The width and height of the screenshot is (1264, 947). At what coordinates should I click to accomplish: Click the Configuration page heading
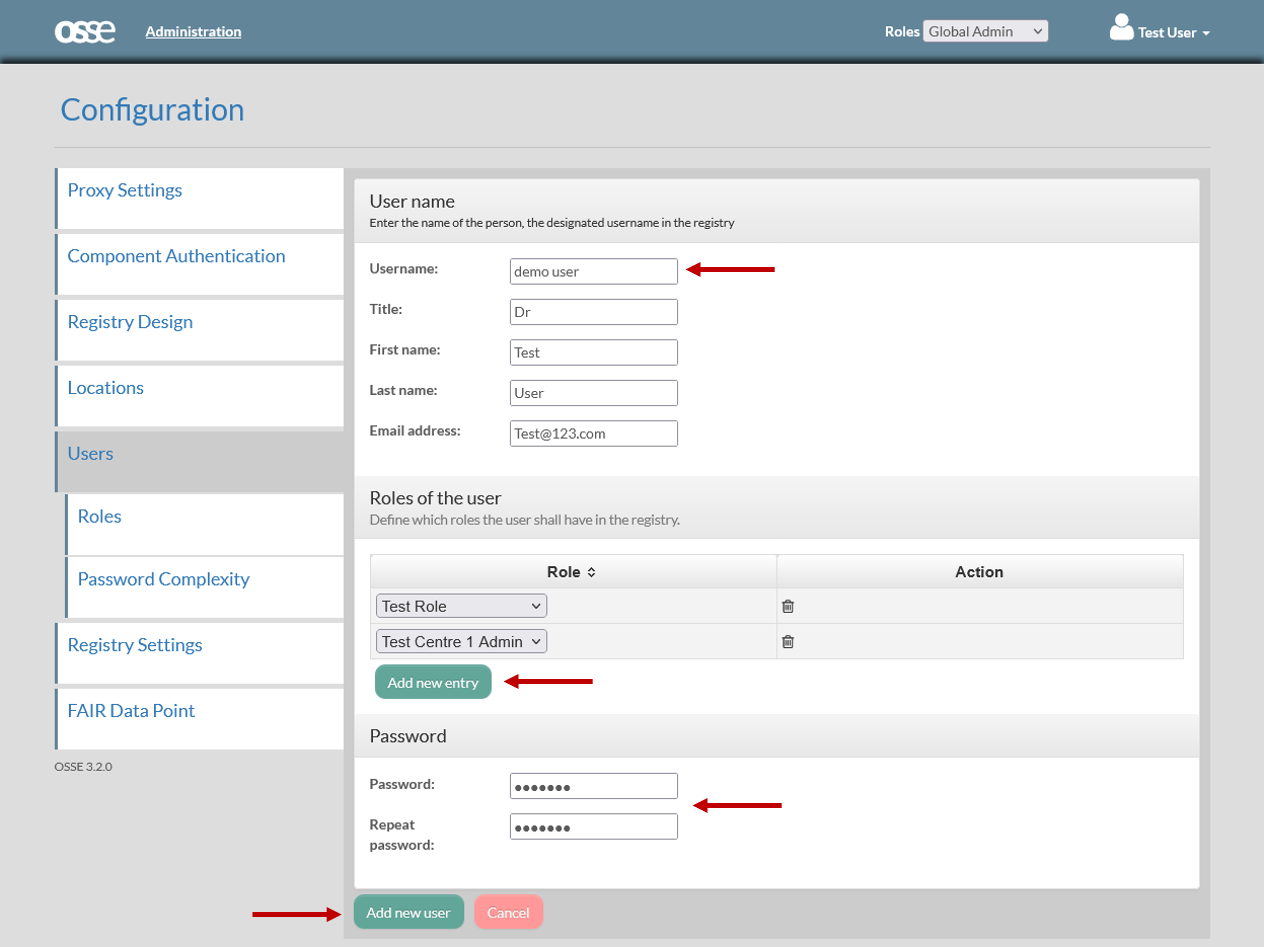pos(152,109)
